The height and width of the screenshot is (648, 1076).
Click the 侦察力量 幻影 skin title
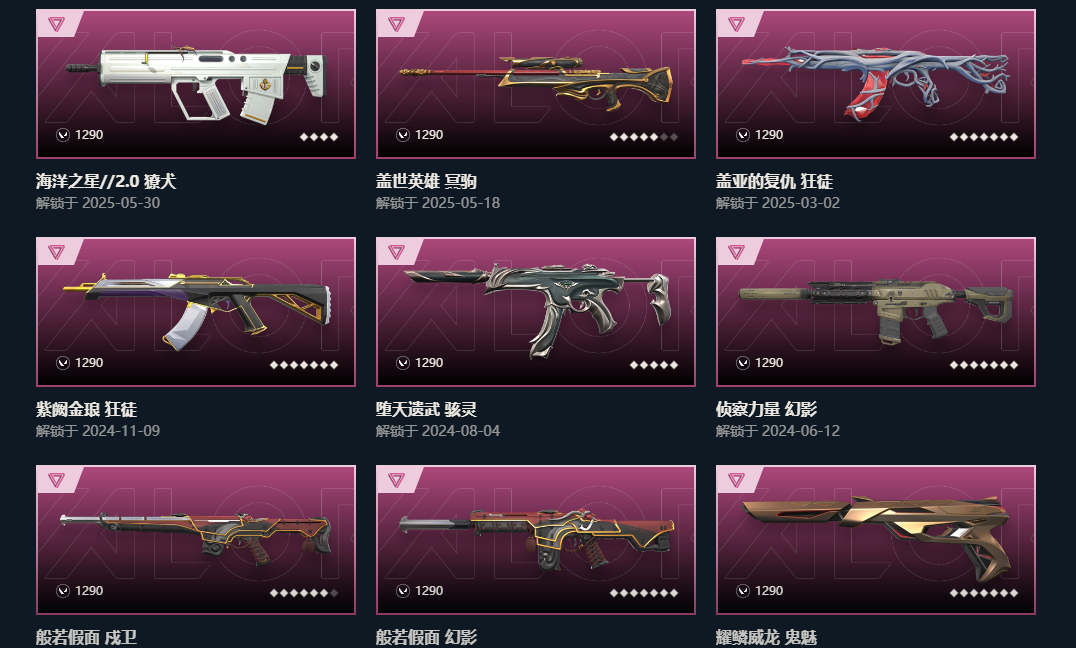pyautogui.click(x=767, y=410)
